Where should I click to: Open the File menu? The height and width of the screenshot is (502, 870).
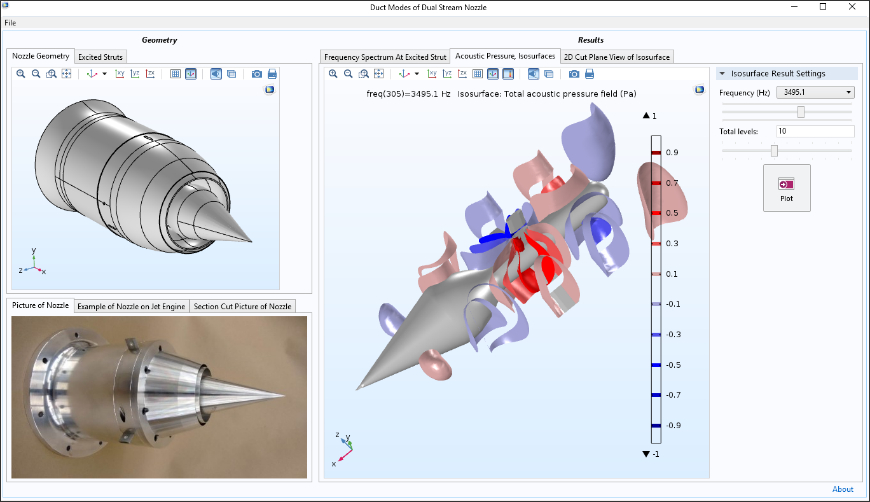10,23
